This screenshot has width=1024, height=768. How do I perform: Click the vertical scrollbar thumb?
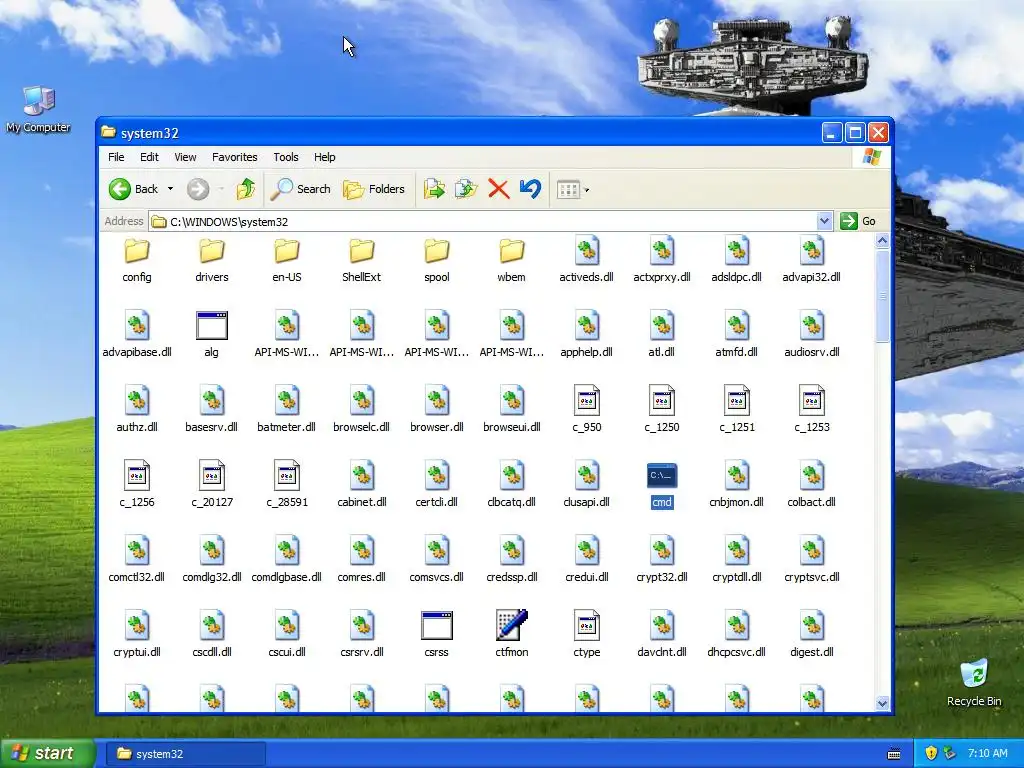(x=882, y=295)
